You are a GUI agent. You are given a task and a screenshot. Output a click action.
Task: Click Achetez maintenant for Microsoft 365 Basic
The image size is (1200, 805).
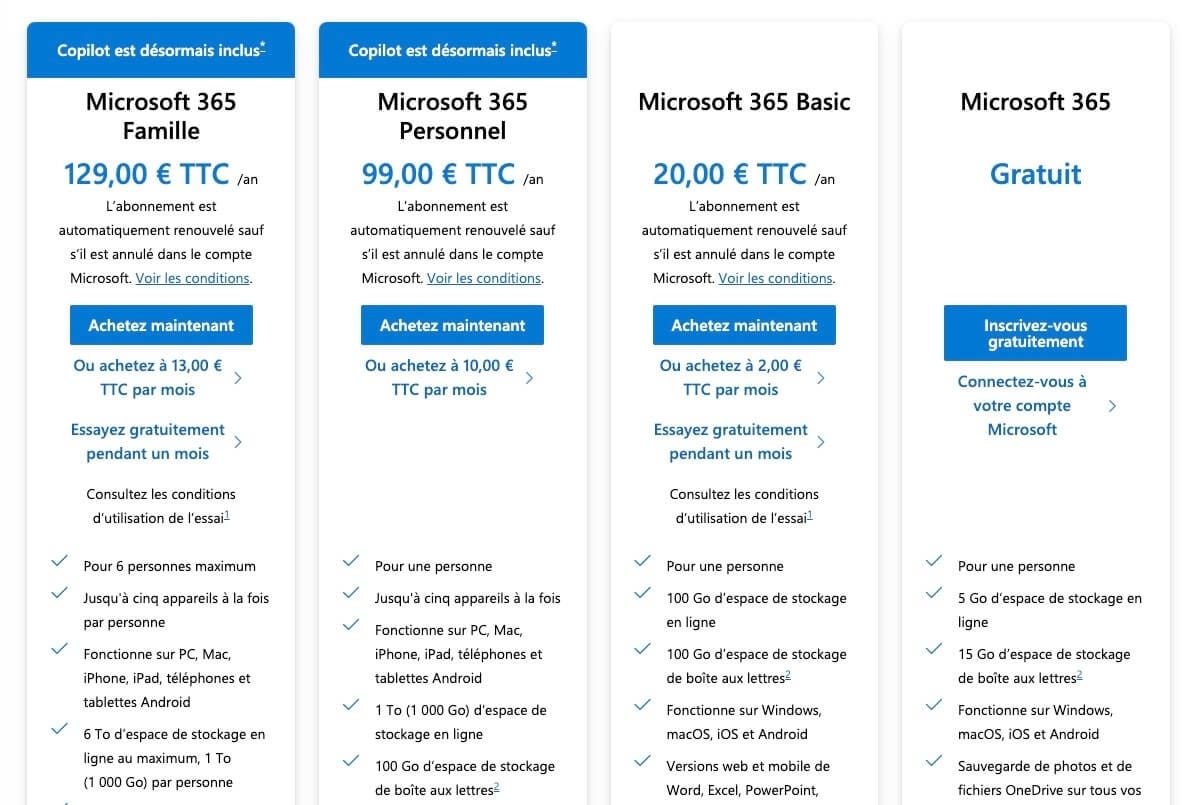coord(744,324)
